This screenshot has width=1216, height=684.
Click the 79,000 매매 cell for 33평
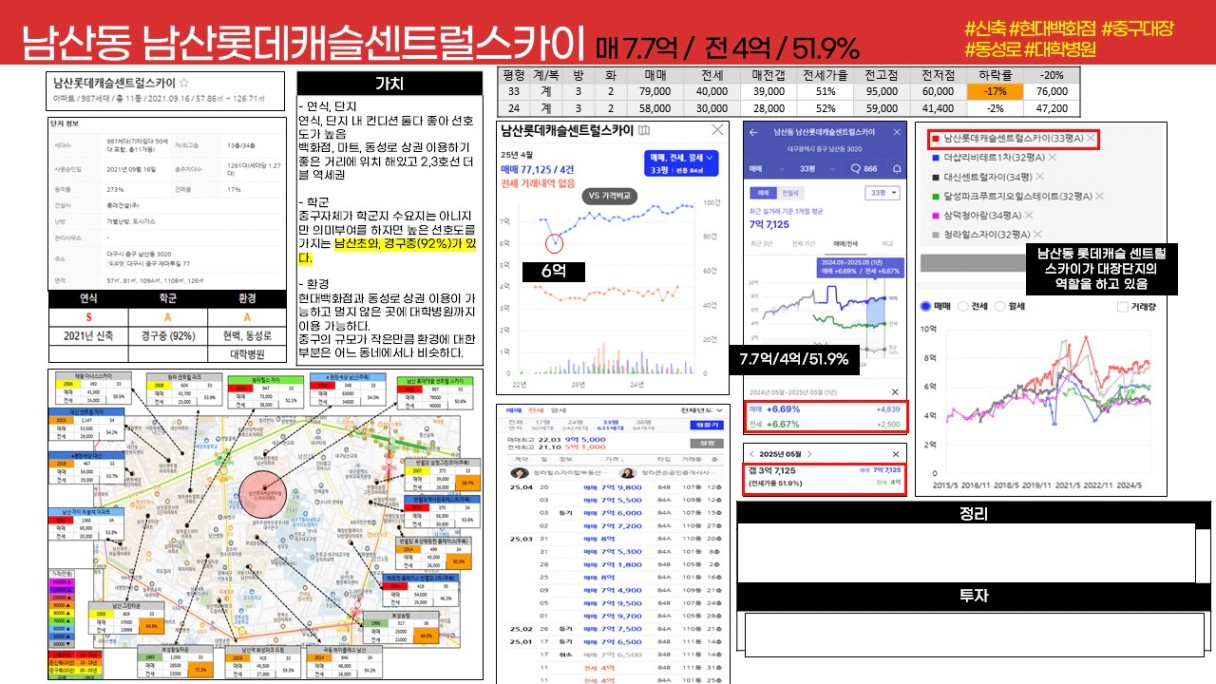tap(656, 91)
